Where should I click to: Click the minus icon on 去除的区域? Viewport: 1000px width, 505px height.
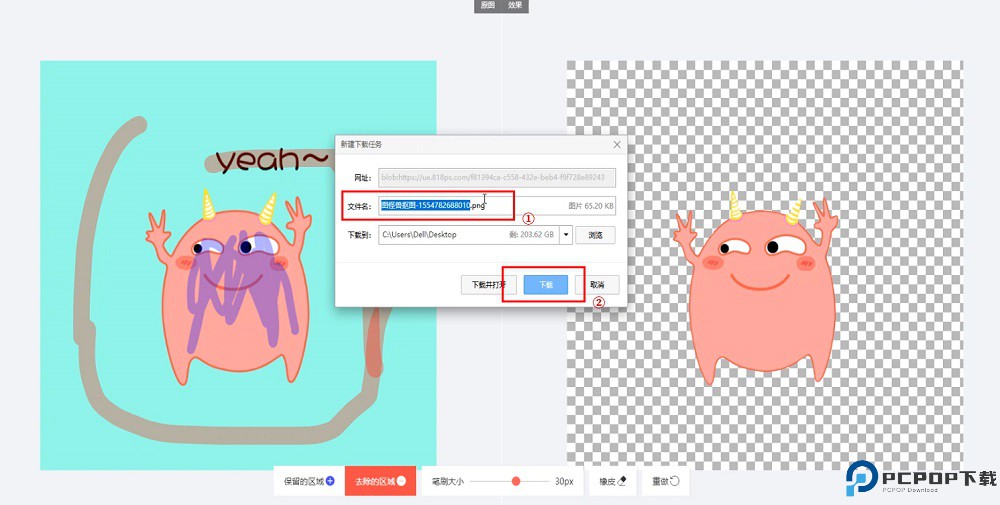coord(401,481)
